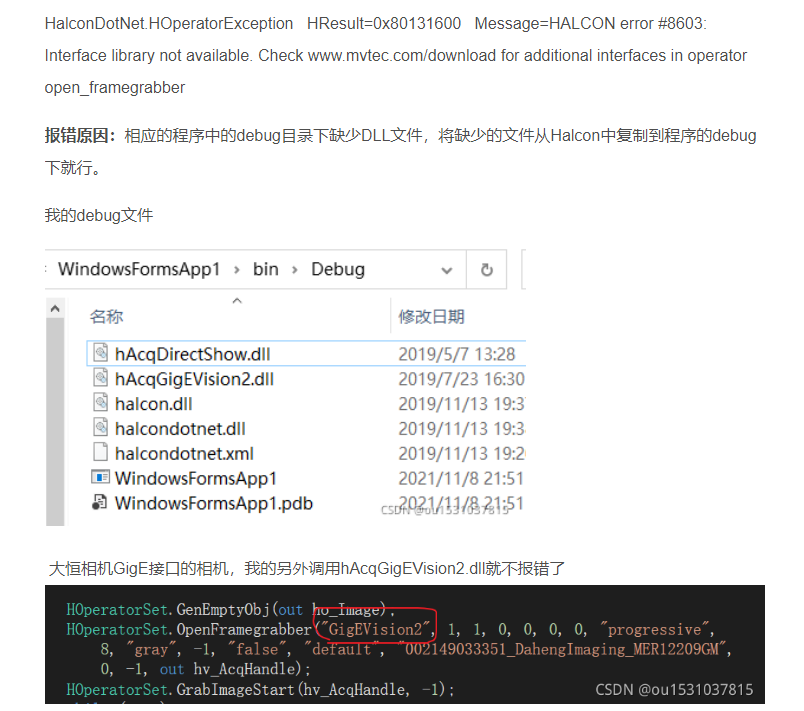The width and height of the screenshot is (804, 711).
Task: Click the WindowsFormsApp1 application icon
Action: click(100, 477)
